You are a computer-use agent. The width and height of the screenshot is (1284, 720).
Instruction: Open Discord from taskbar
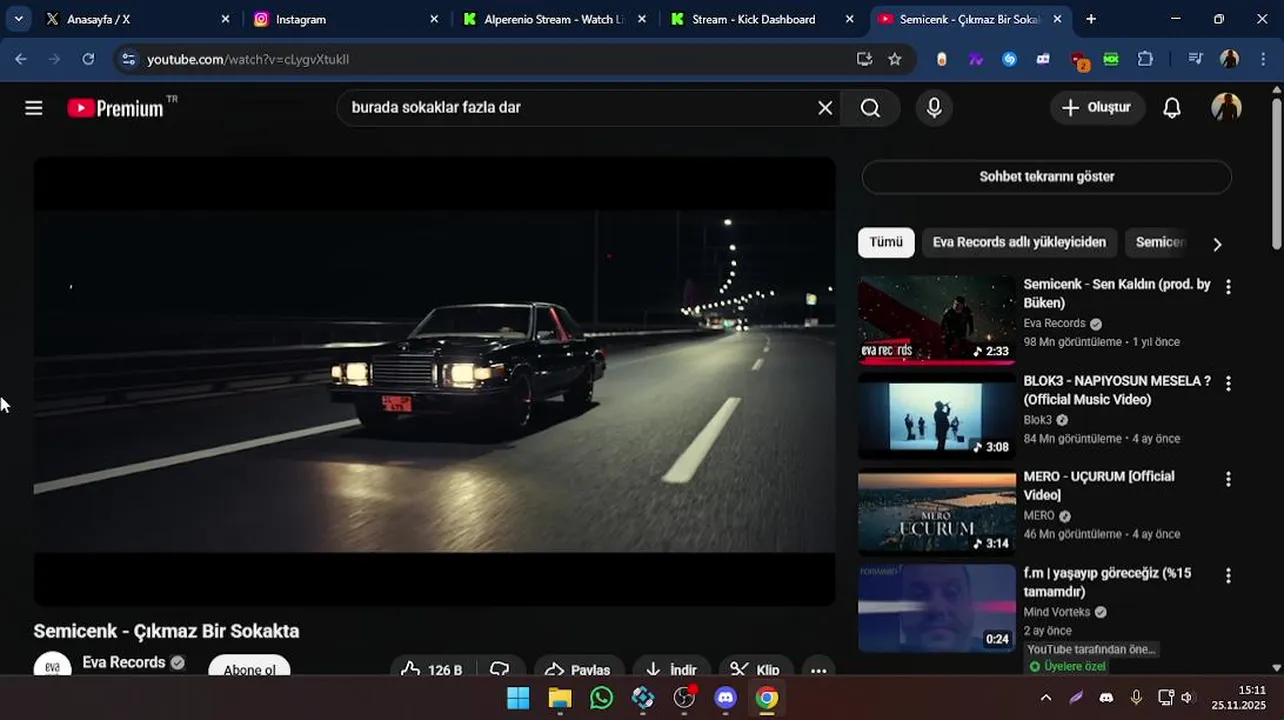tap(726, 698)
